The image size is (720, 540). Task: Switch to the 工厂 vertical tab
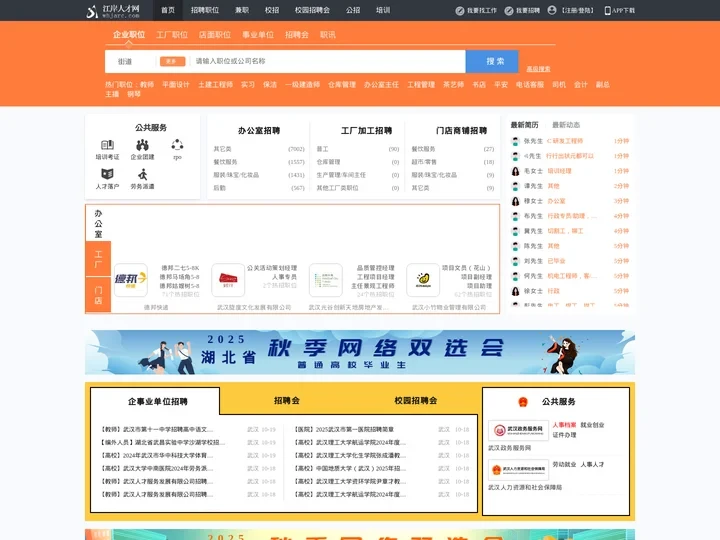point(98,259)
